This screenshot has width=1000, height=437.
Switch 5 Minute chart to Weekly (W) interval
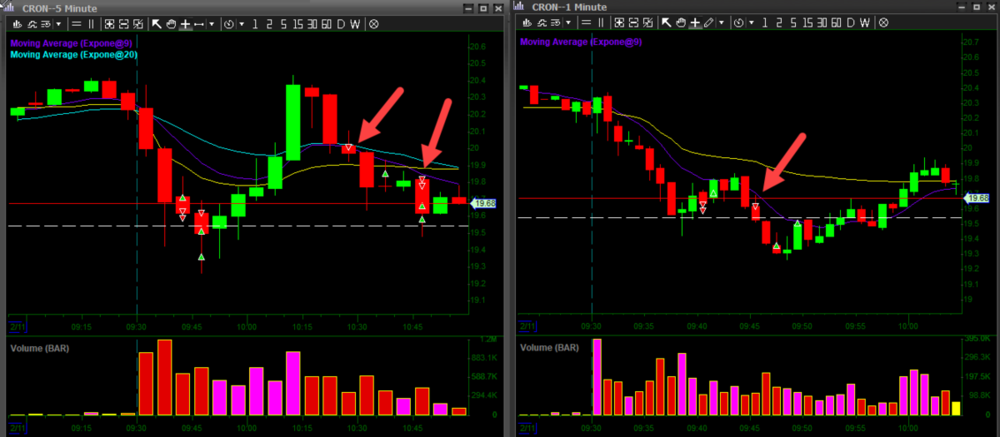[356, 23]
